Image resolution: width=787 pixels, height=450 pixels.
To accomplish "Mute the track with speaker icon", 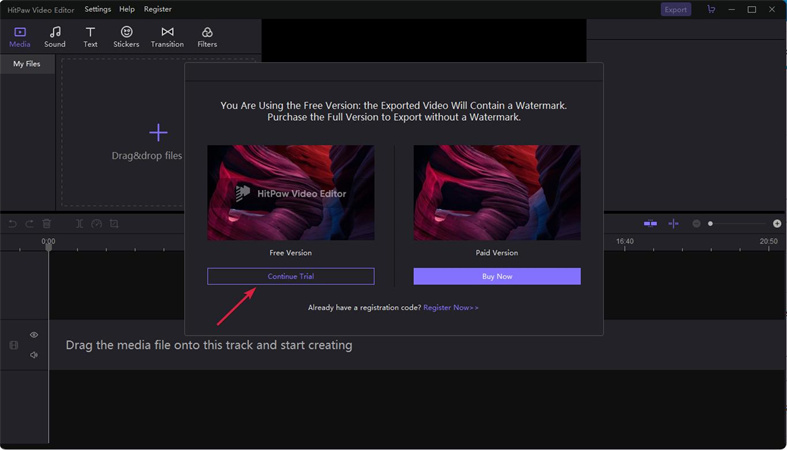I will pos(34,355).
